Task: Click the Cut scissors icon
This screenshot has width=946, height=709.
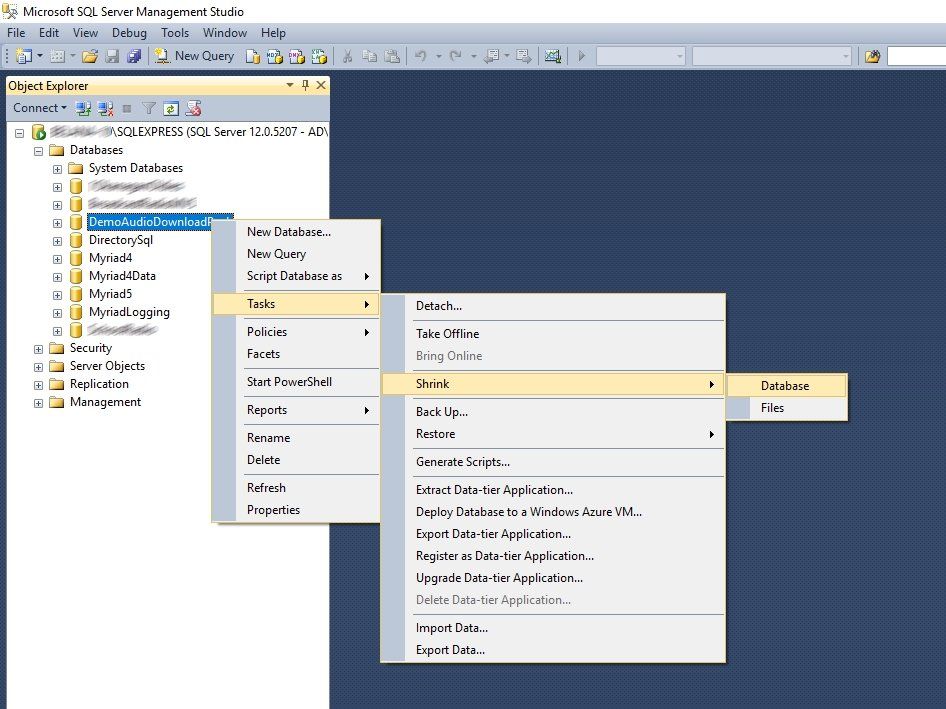Action: pyautogui.click(x=348, y=56)
